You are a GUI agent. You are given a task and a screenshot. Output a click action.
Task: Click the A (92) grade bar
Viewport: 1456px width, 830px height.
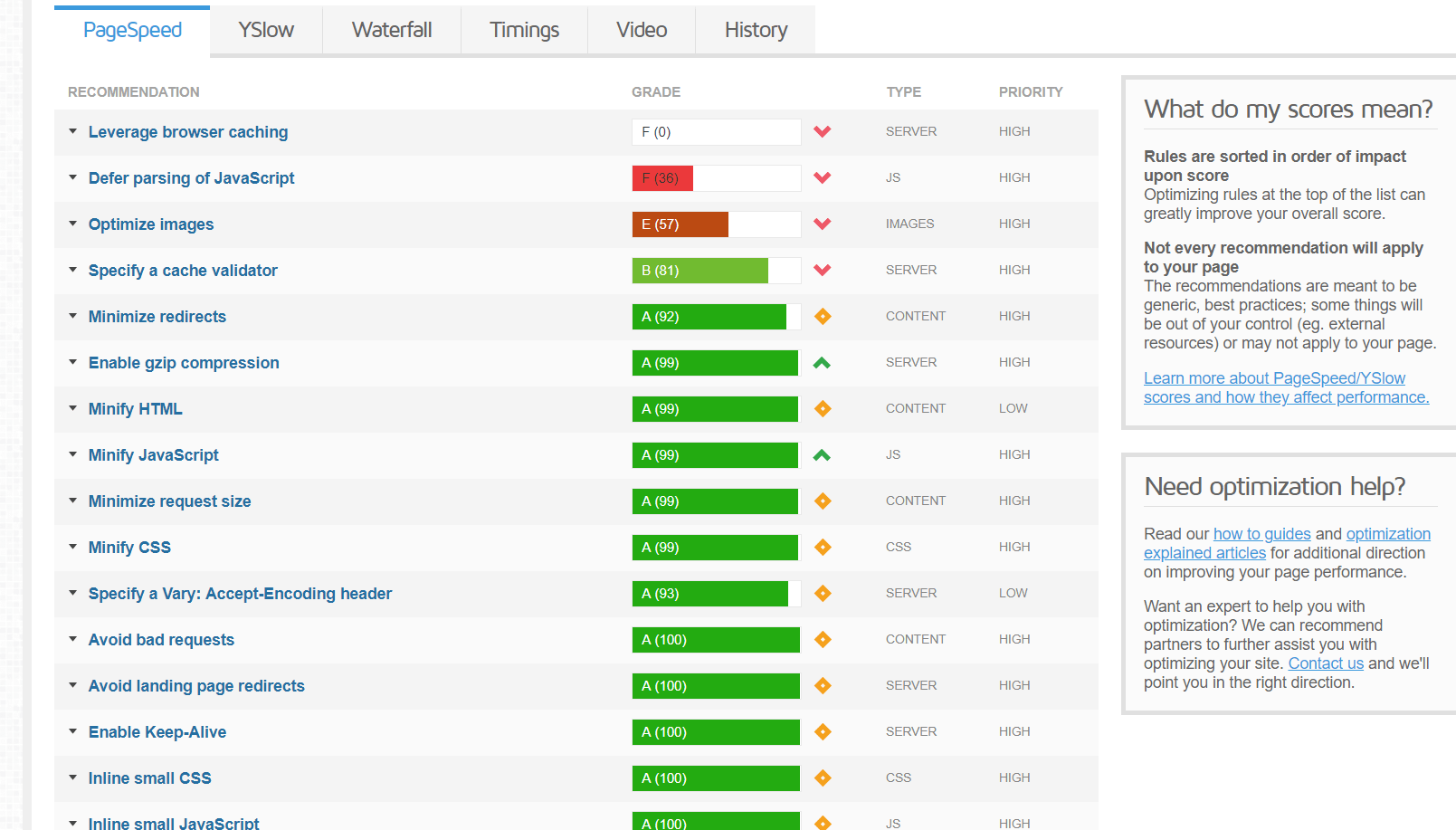tap(717, 317)
